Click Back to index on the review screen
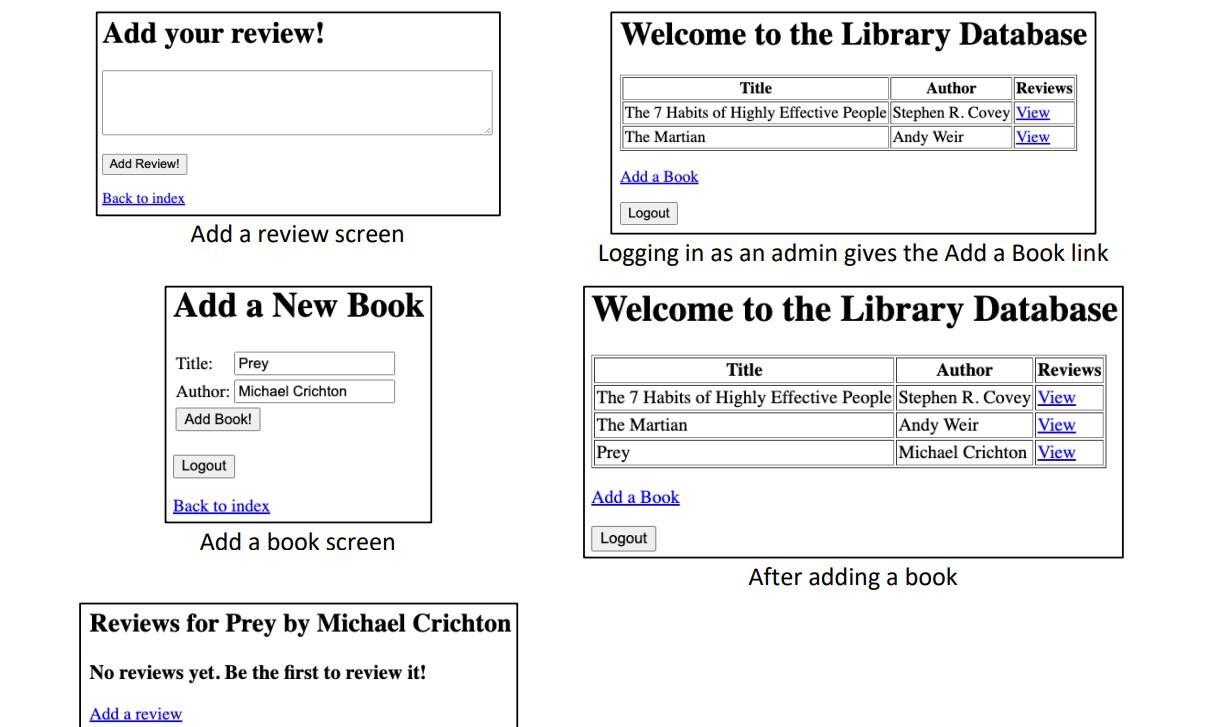The width and height of the screenshot is (1211, 727). click(x=142, y=197)
